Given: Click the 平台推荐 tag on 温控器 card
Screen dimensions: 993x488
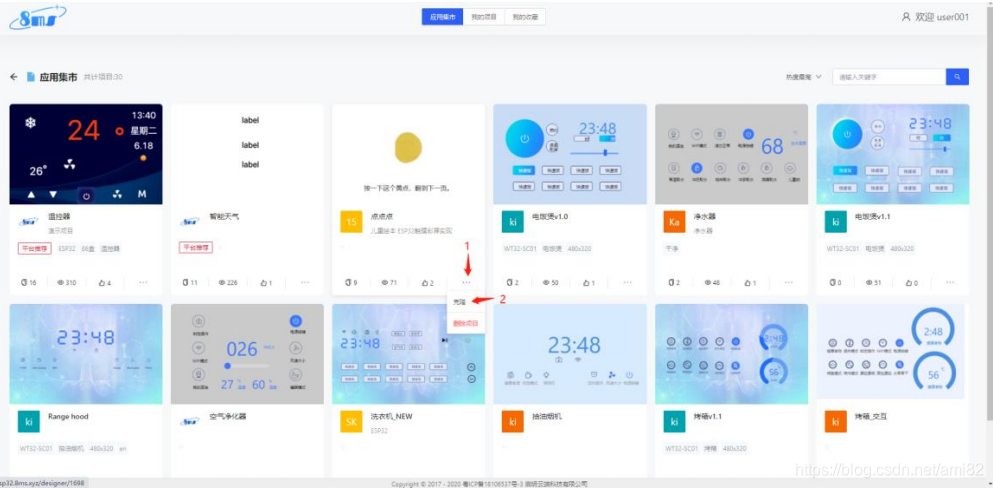Looking at the screenshot, I should 34,248.
